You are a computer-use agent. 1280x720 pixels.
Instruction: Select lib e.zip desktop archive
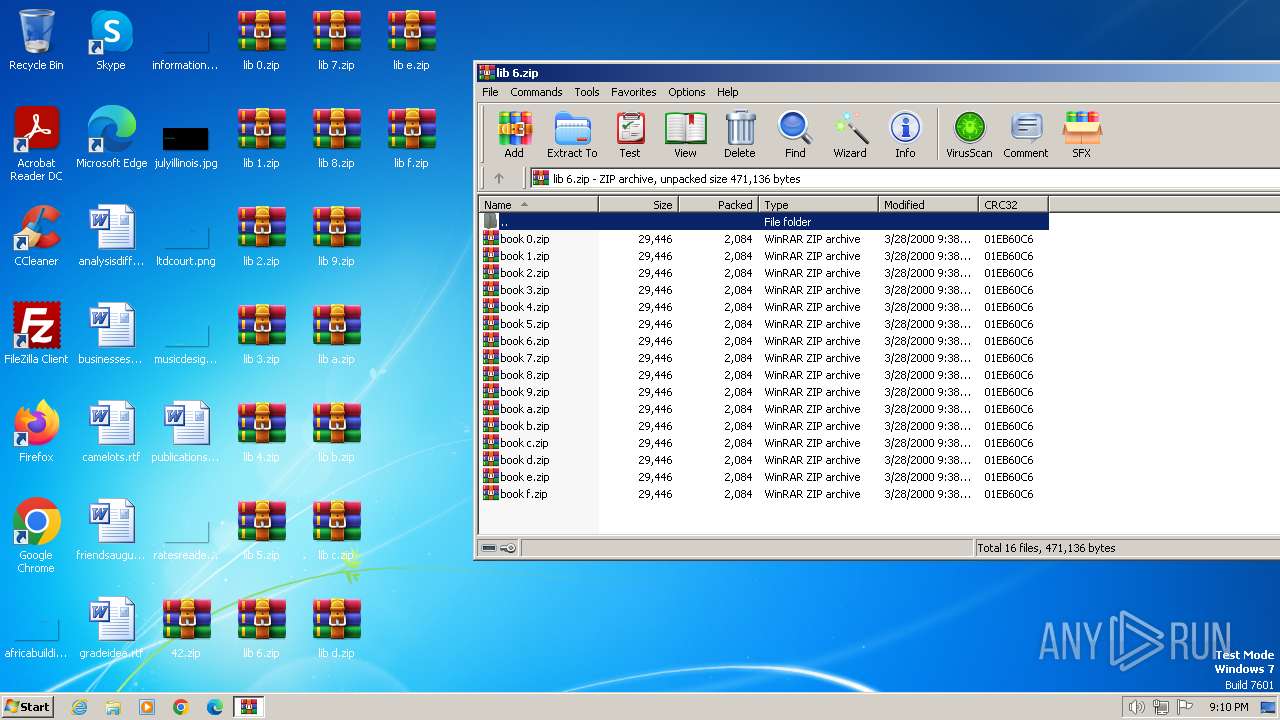411,40
